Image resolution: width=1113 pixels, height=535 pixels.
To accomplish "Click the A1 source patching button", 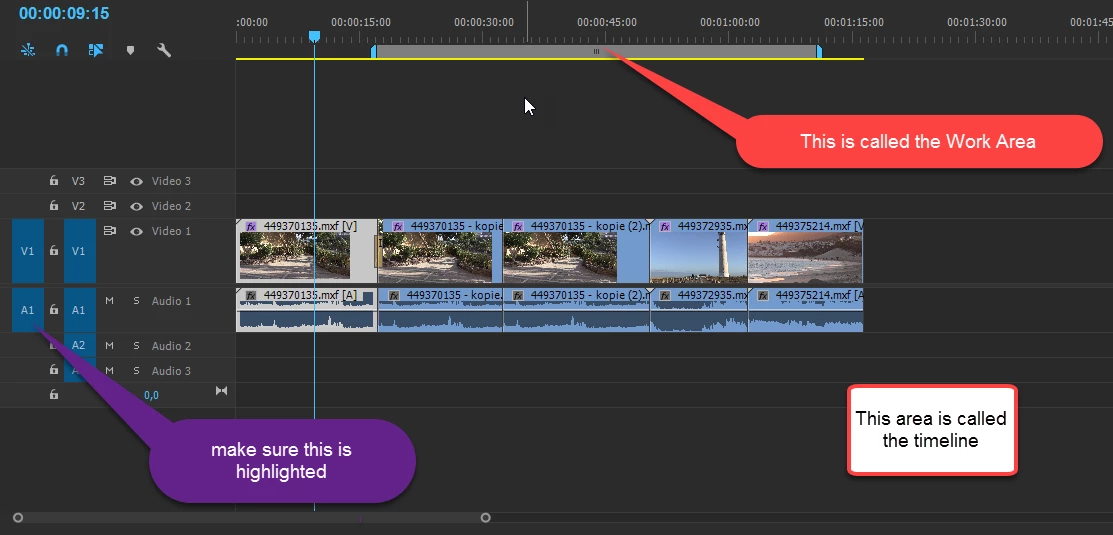I will pyautogui.click(x=28, y=310).
